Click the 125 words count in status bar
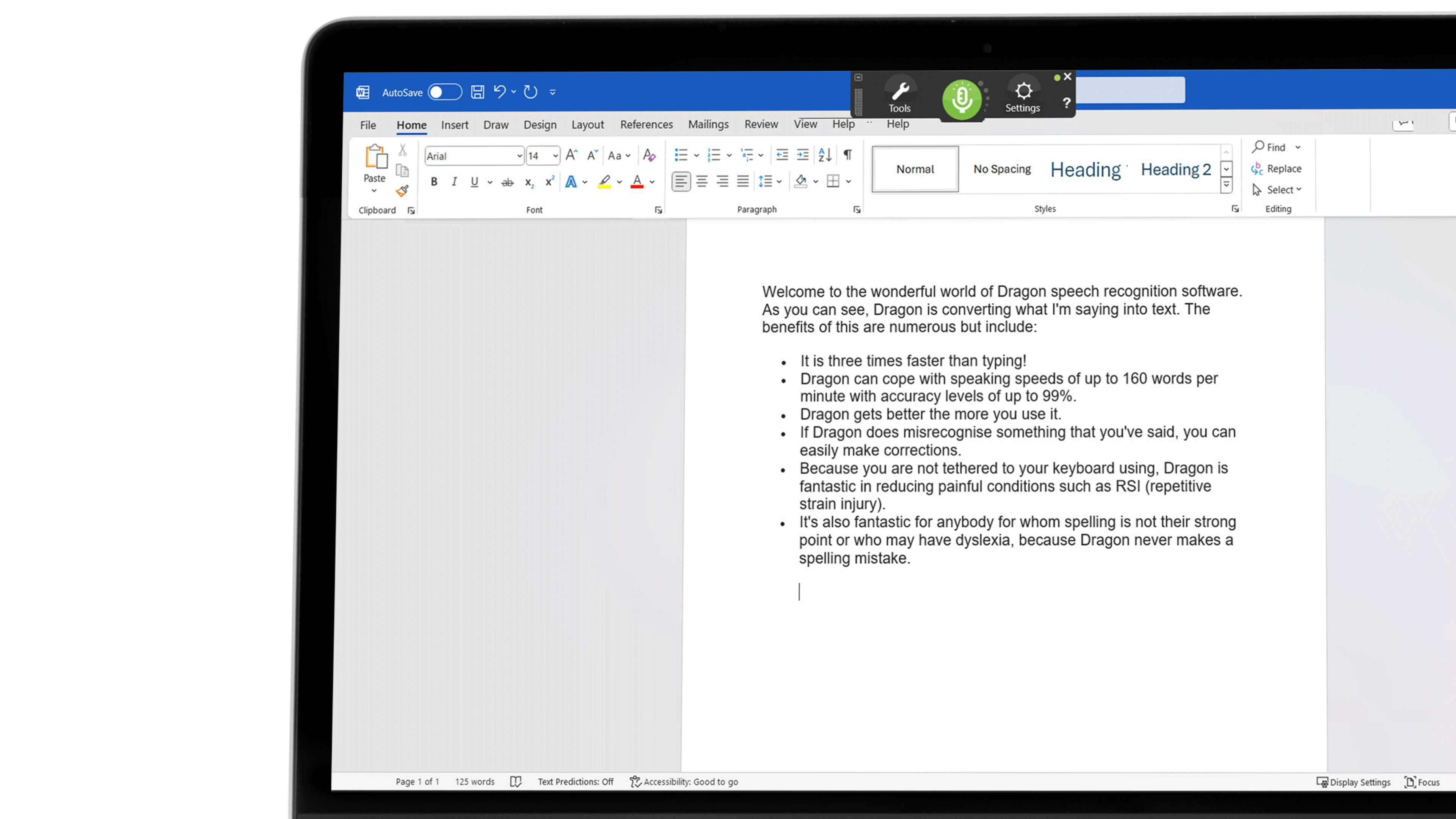 click(475, 782)
